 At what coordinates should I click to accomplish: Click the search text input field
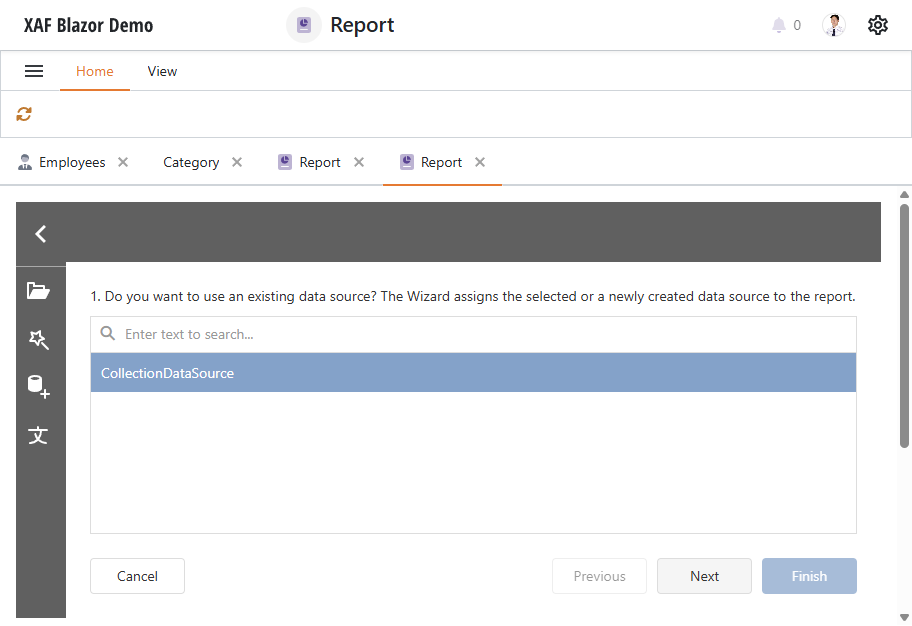(x=300, y=333)
